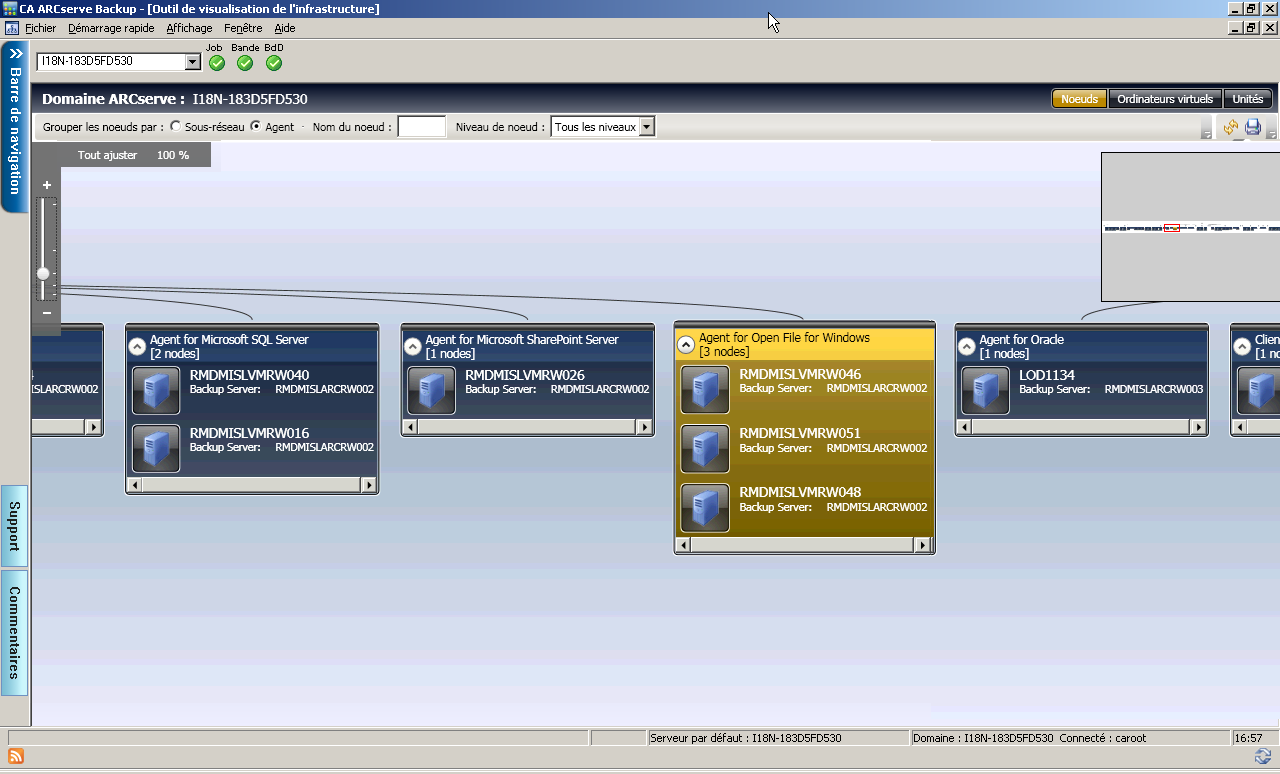Viewport: 1280px width, 774px height.
Task: Open the Démarrage rapide menu
Action: [x=111, y=28]
